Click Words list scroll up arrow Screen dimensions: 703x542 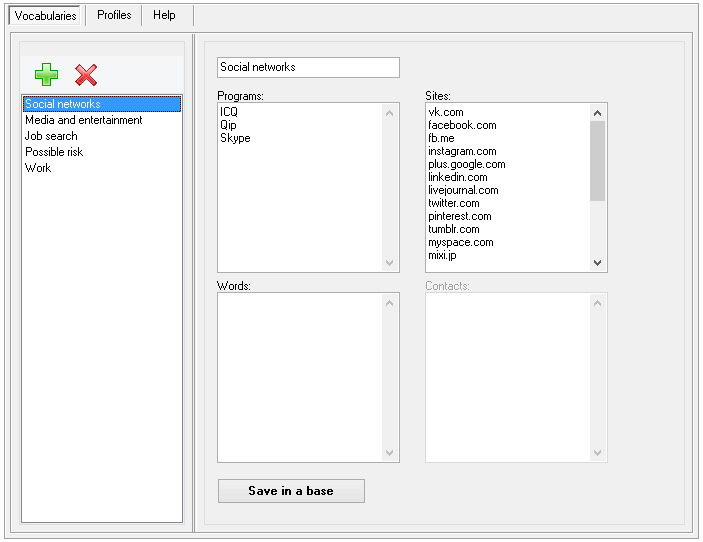pos(389,304)
